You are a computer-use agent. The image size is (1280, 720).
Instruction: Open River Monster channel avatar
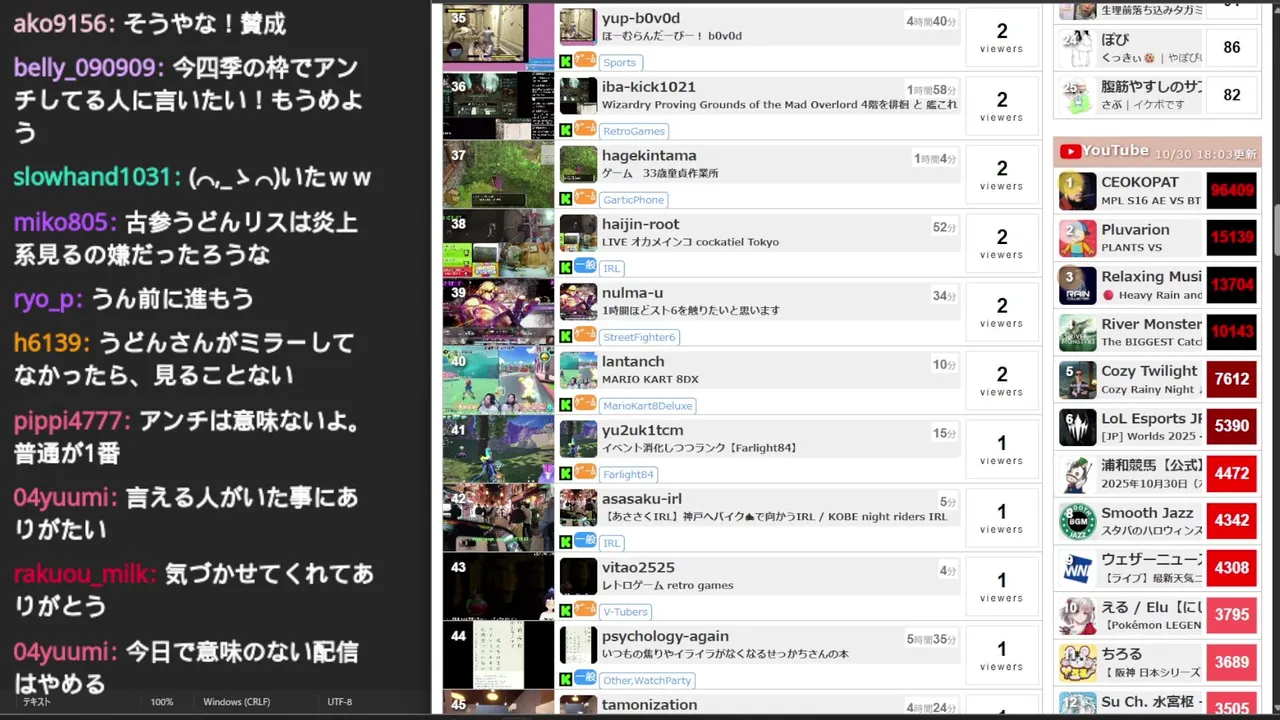[1077, 332]
